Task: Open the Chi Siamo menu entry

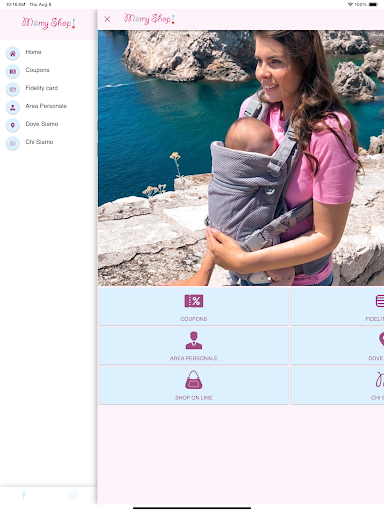Action: (x=39, y=142)
